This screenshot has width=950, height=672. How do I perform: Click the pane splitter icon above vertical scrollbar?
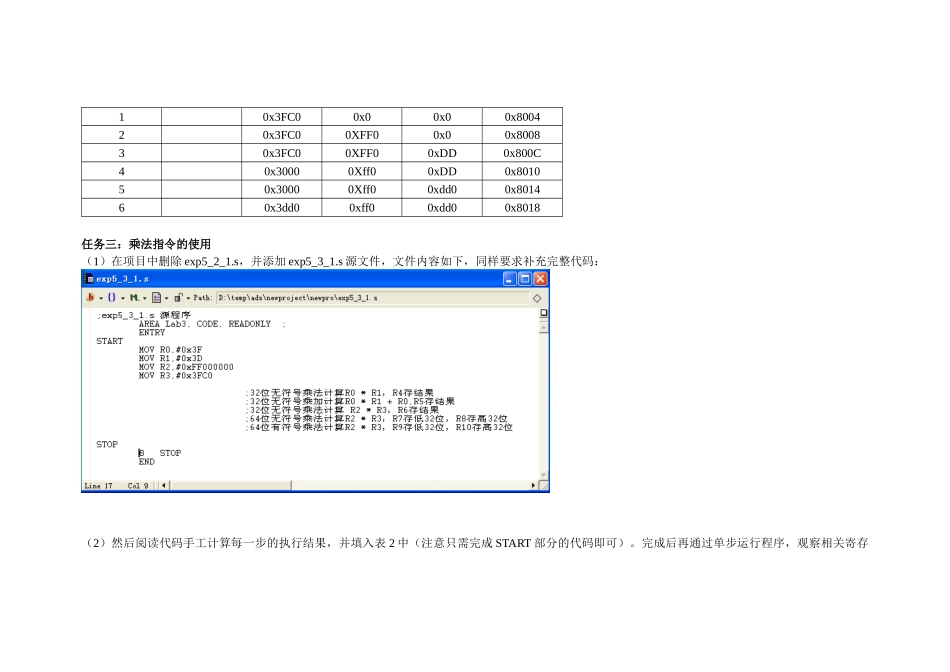(x=543, y=313)
